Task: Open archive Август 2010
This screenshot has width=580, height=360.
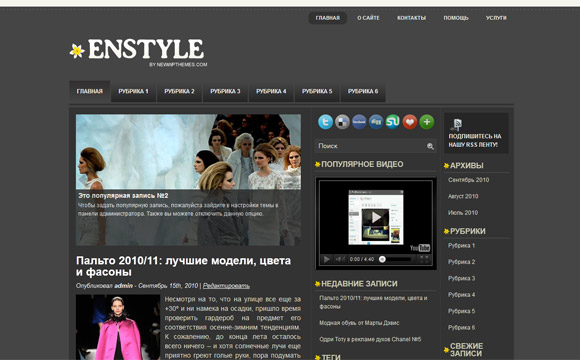Action: tap(463, 196)
